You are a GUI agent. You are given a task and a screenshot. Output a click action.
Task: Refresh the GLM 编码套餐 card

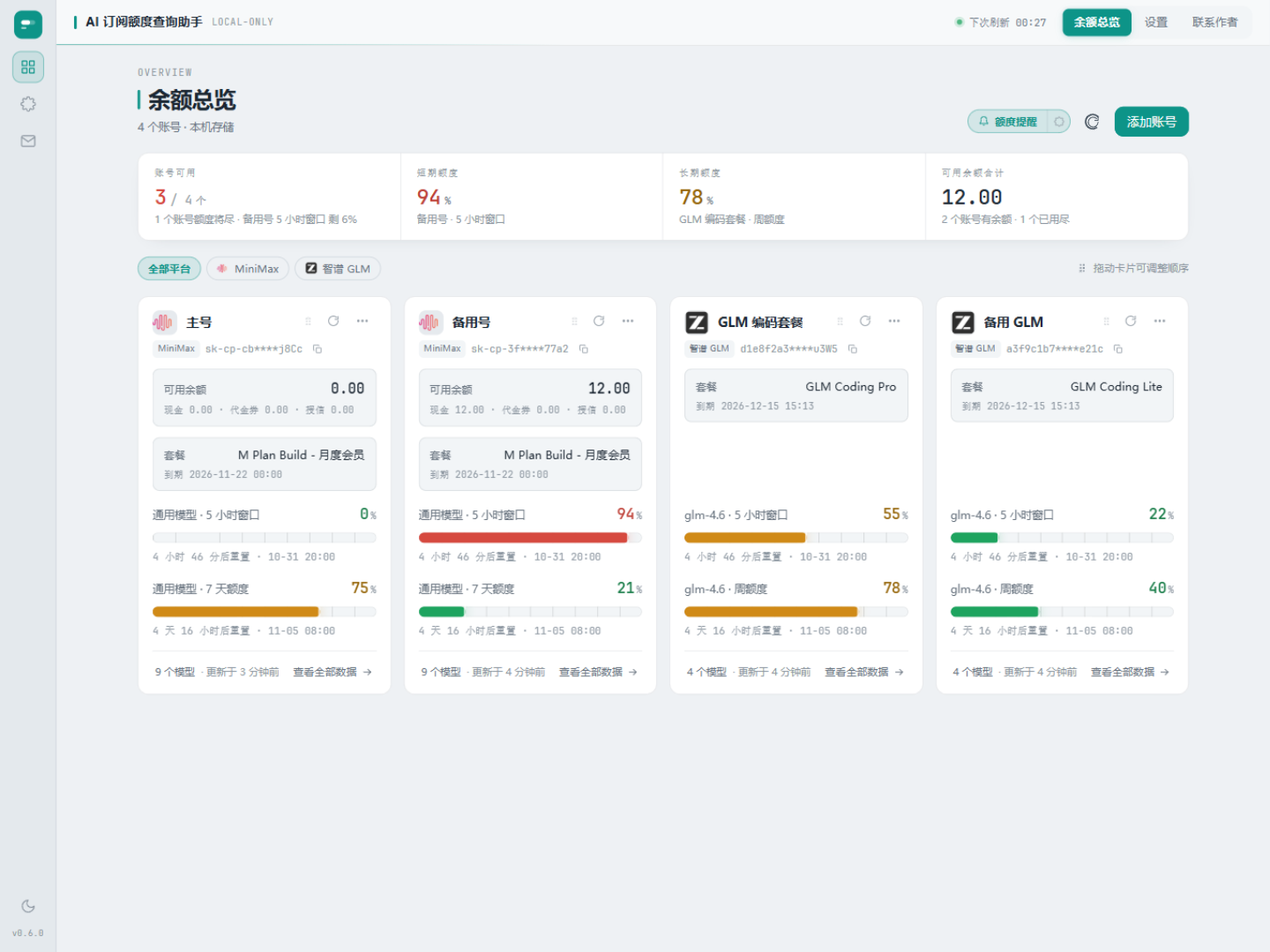coord(865,321)
